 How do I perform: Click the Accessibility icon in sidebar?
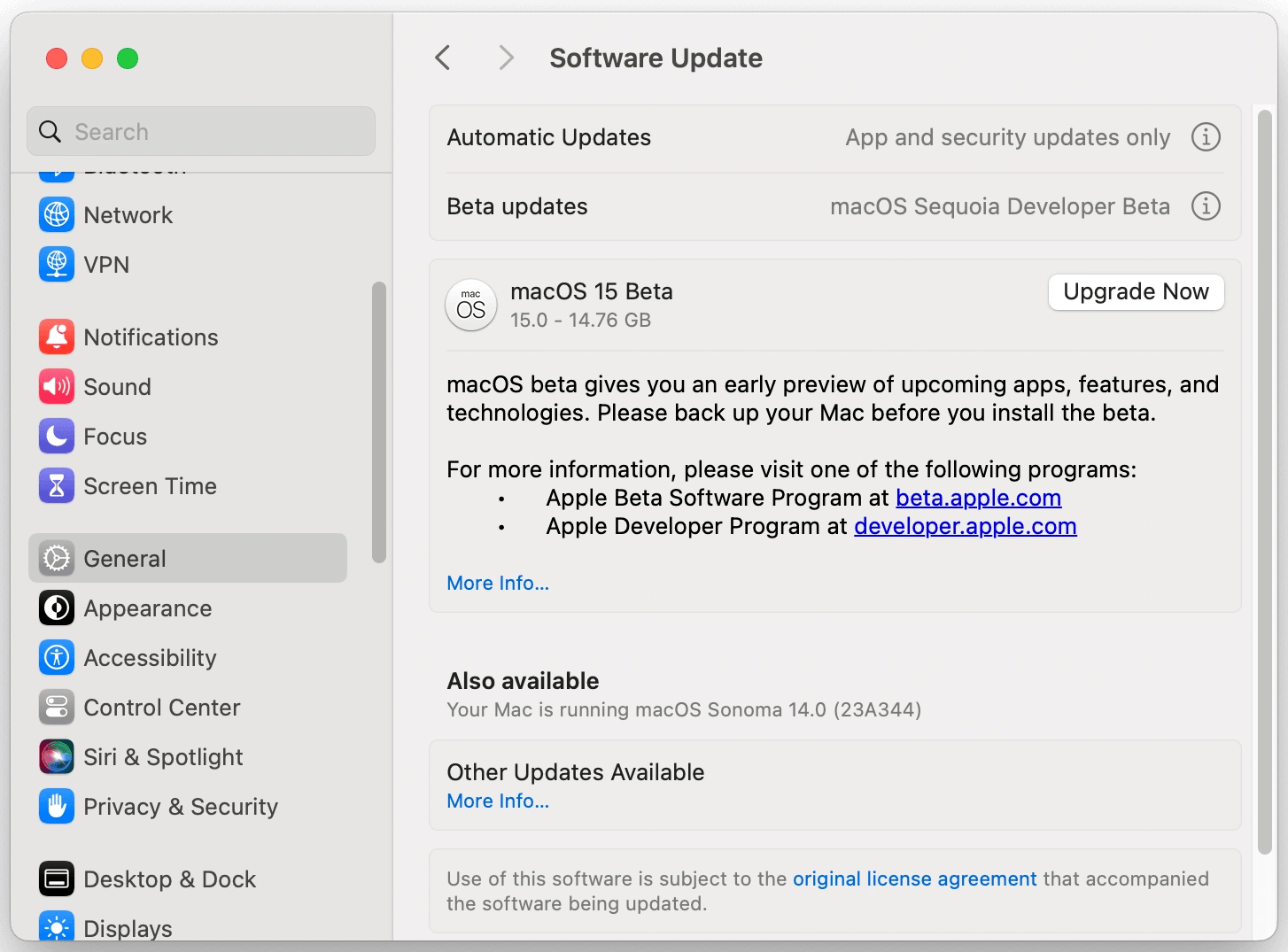(x=57, y=657)
